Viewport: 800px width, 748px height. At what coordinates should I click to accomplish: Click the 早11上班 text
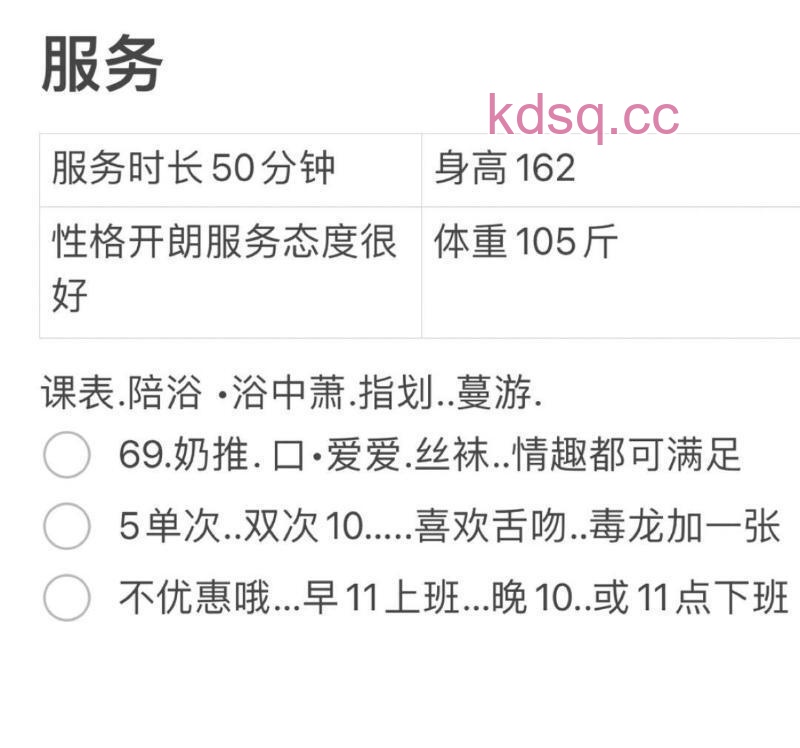pyautogui.click(x=381, y=597)
